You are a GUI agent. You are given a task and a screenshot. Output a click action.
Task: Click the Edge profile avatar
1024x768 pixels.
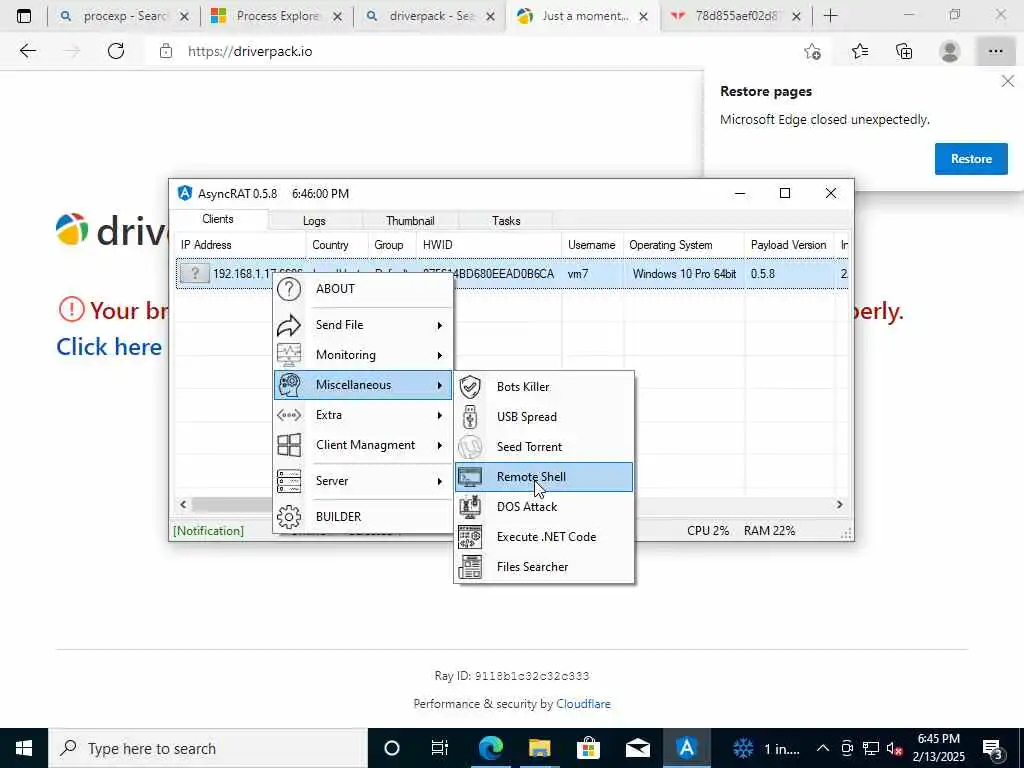tap(950, 51)
